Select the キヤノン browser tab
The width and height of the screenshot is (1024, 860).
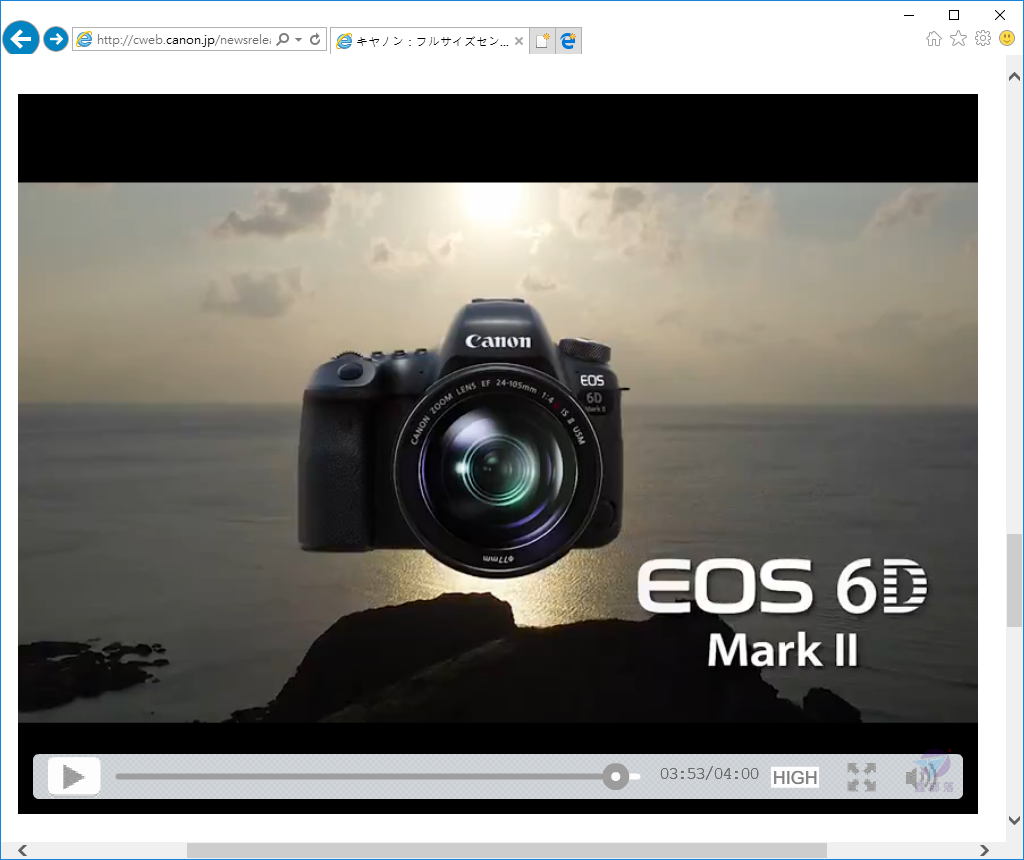(x=430, y=41)
